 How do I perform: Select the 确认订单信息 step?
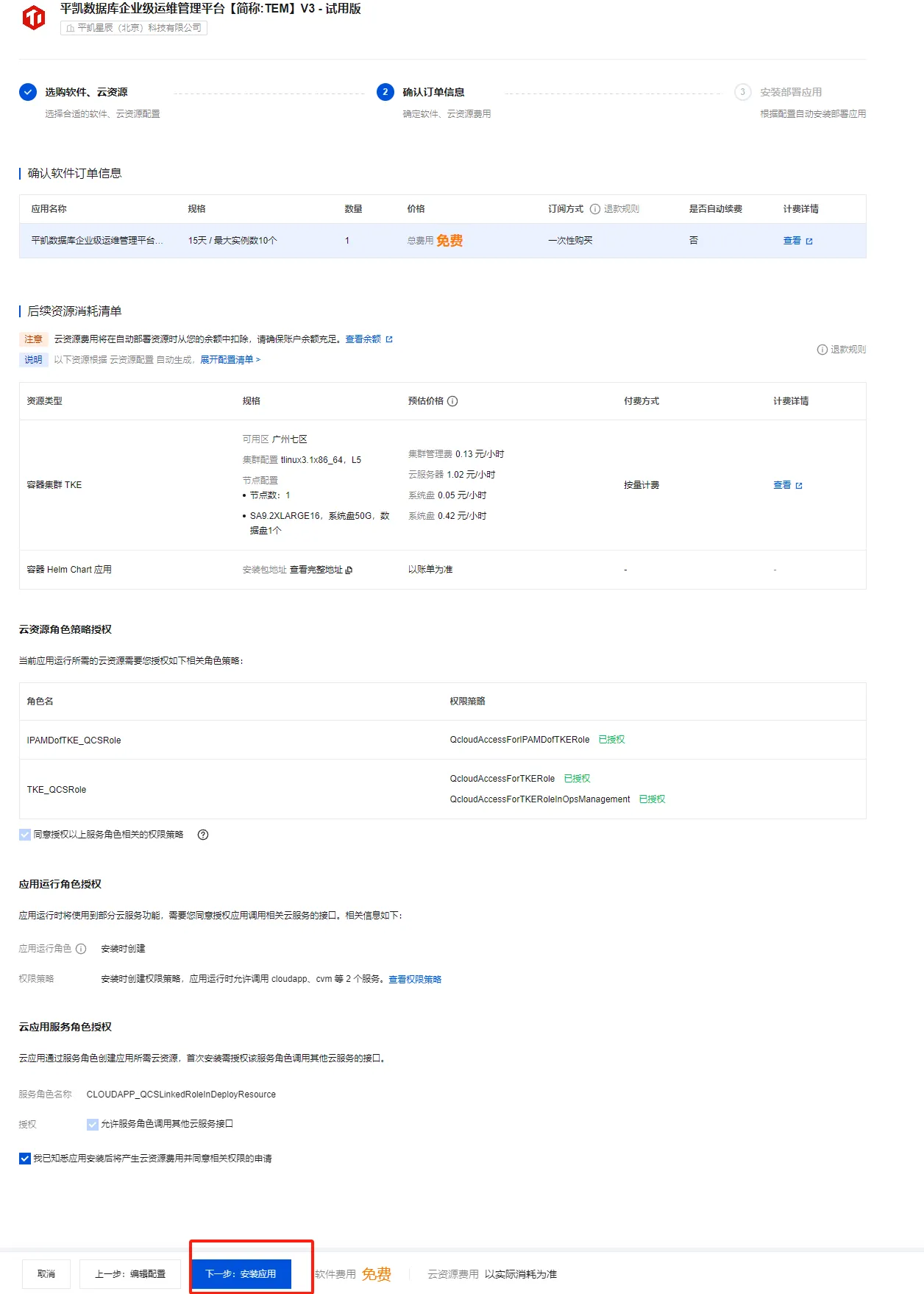[x=433, y=92]
